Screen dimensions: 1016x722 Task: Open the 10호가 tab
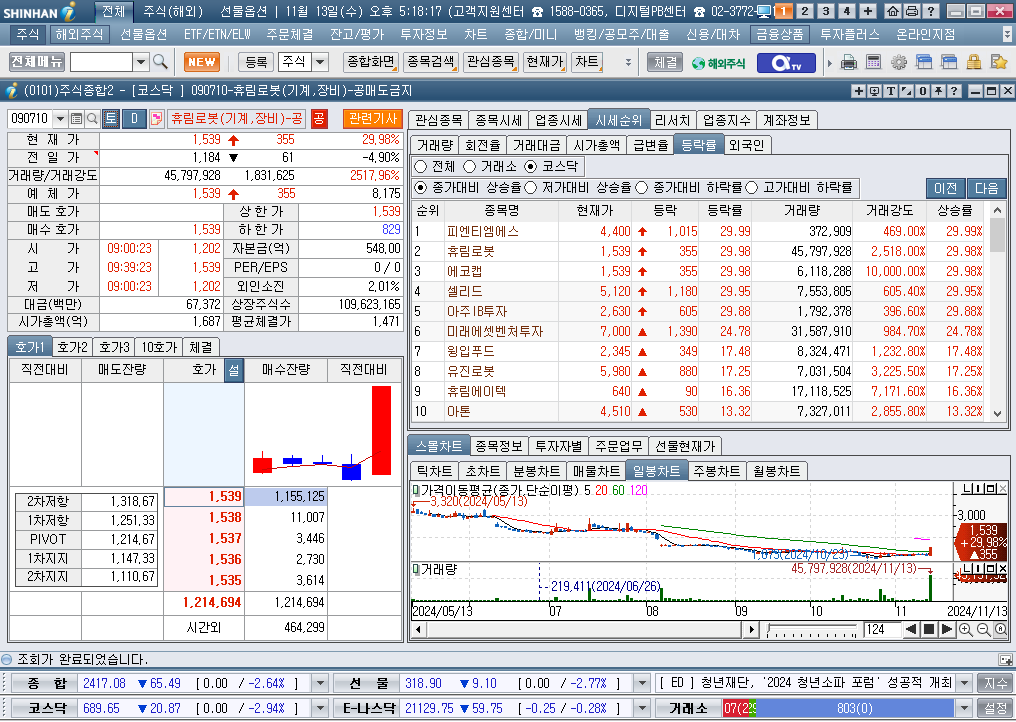point(159,347)
